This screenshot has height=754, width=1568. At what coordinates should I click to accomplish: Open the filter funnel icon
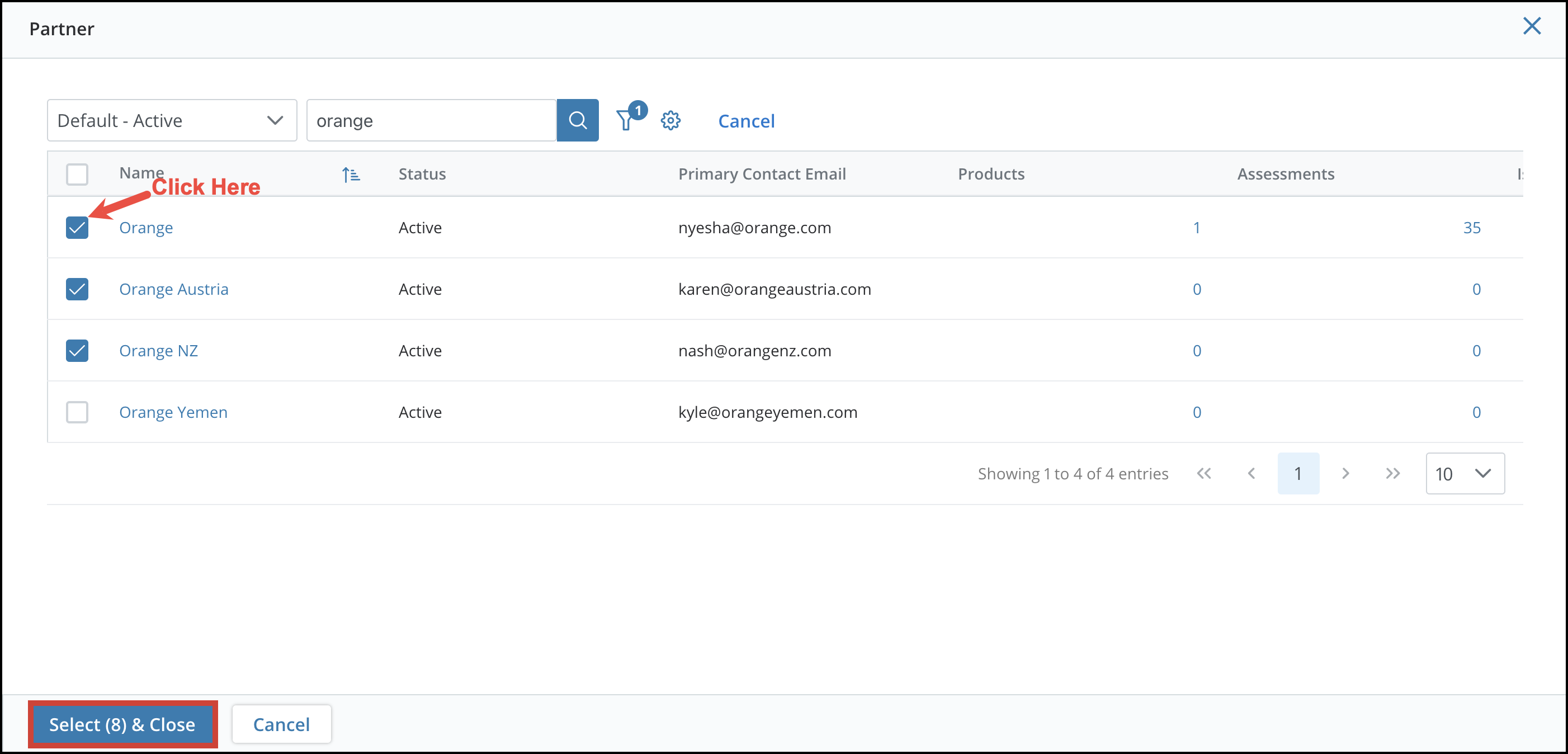[x=626, y=120]
